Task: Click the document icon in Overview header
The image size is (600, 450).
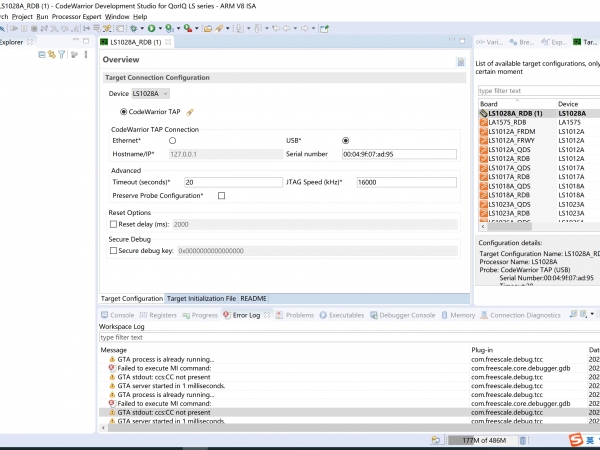Action: tap(460, 61)
